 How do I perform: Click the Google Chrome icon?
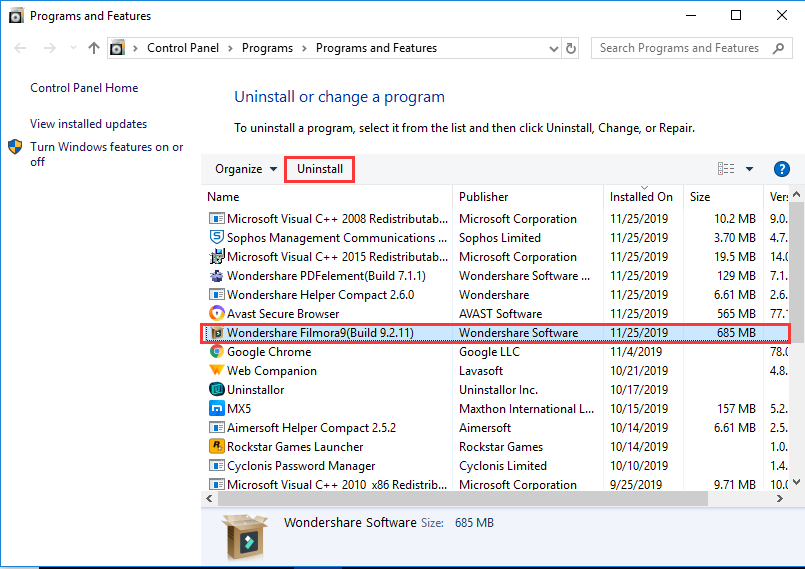[217, 352]
